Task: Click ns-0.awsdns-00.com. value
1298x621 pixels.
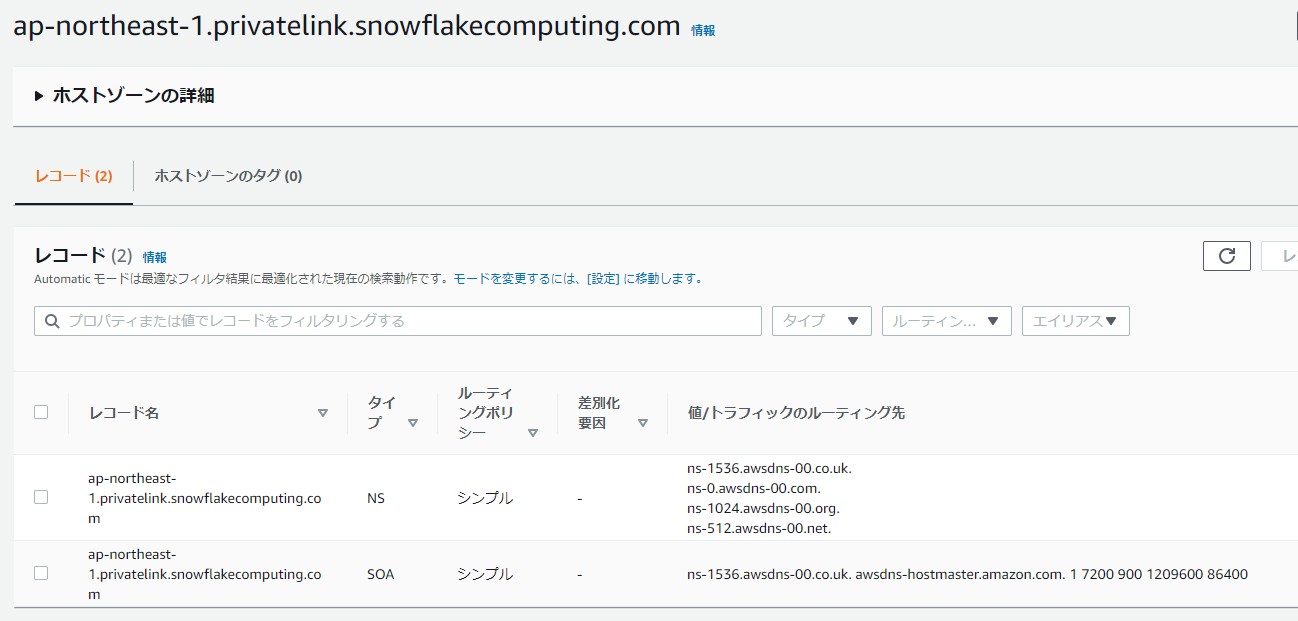Action: tap(753, 488)
